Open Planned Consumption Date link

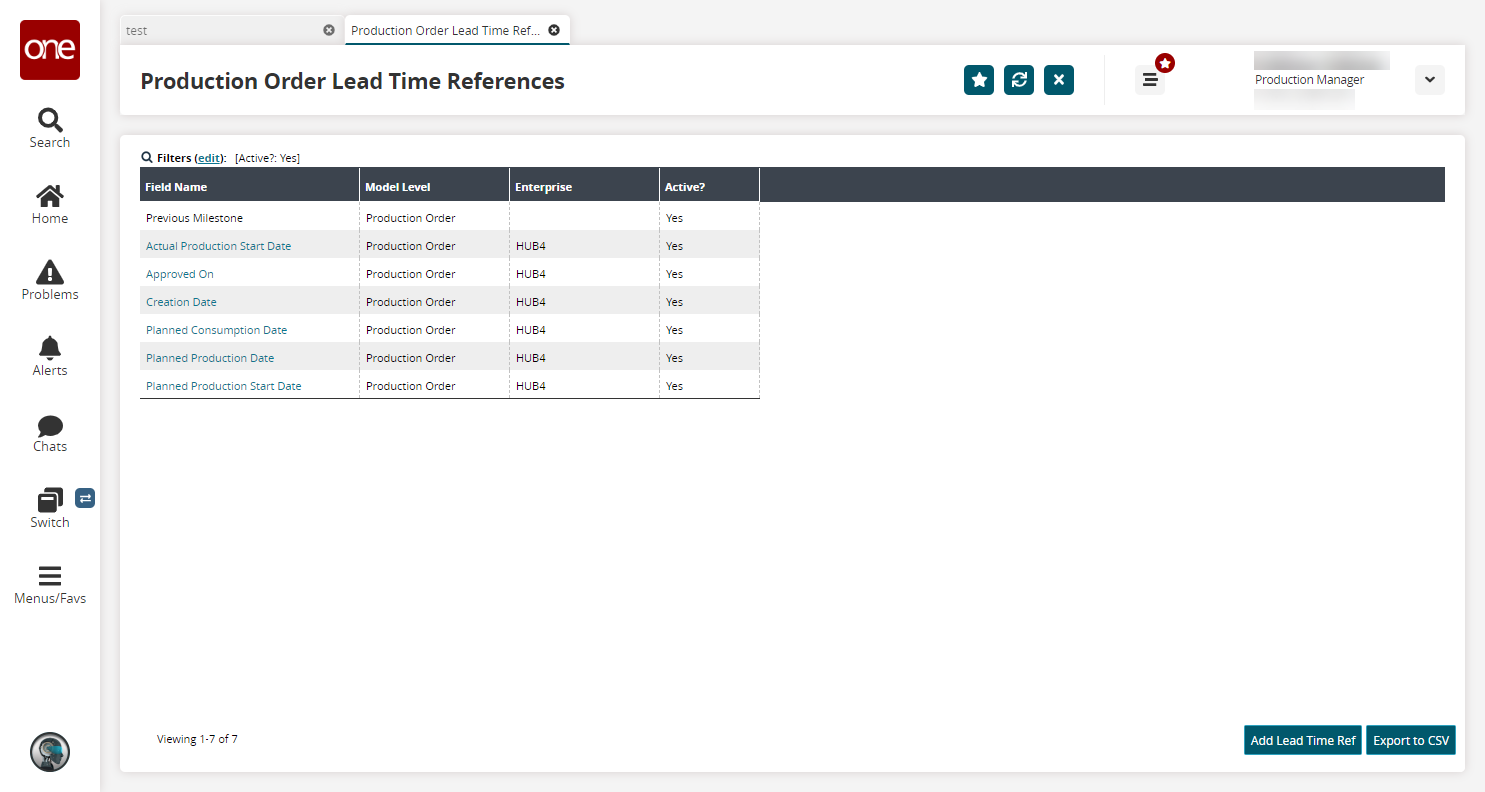217,330
